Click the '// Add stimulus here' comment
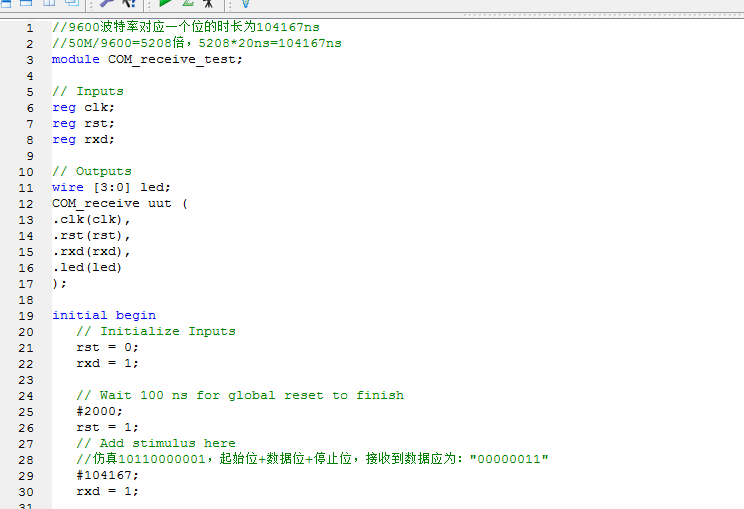This screenshot has width=744, height=509. [x=156, y=443]
